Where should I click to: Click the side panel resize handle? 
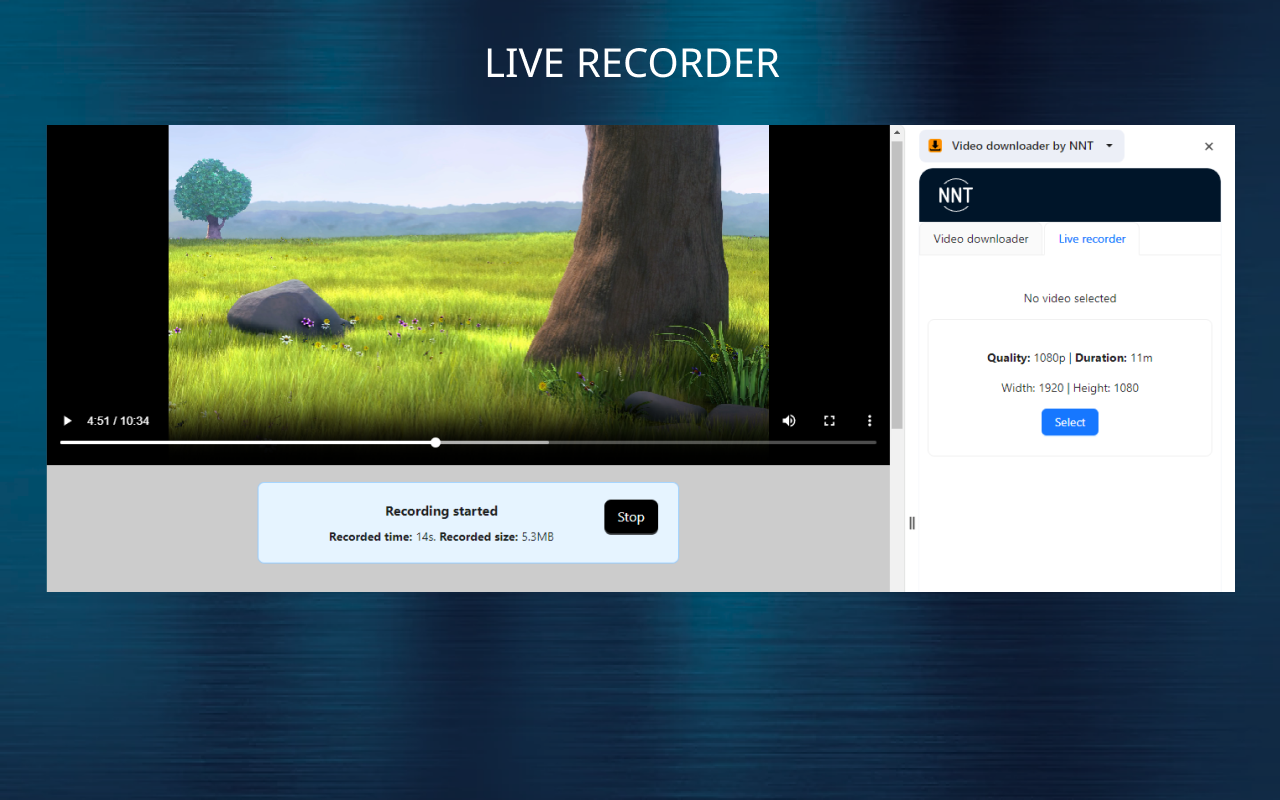[912, 523]
